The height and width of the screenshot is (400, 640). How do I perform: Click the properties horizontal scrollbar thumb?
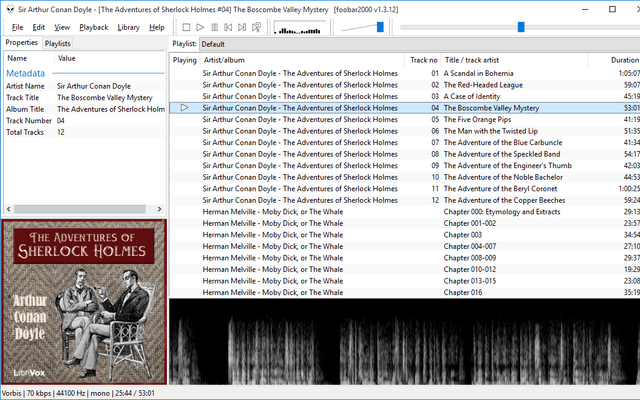(80, 209)
